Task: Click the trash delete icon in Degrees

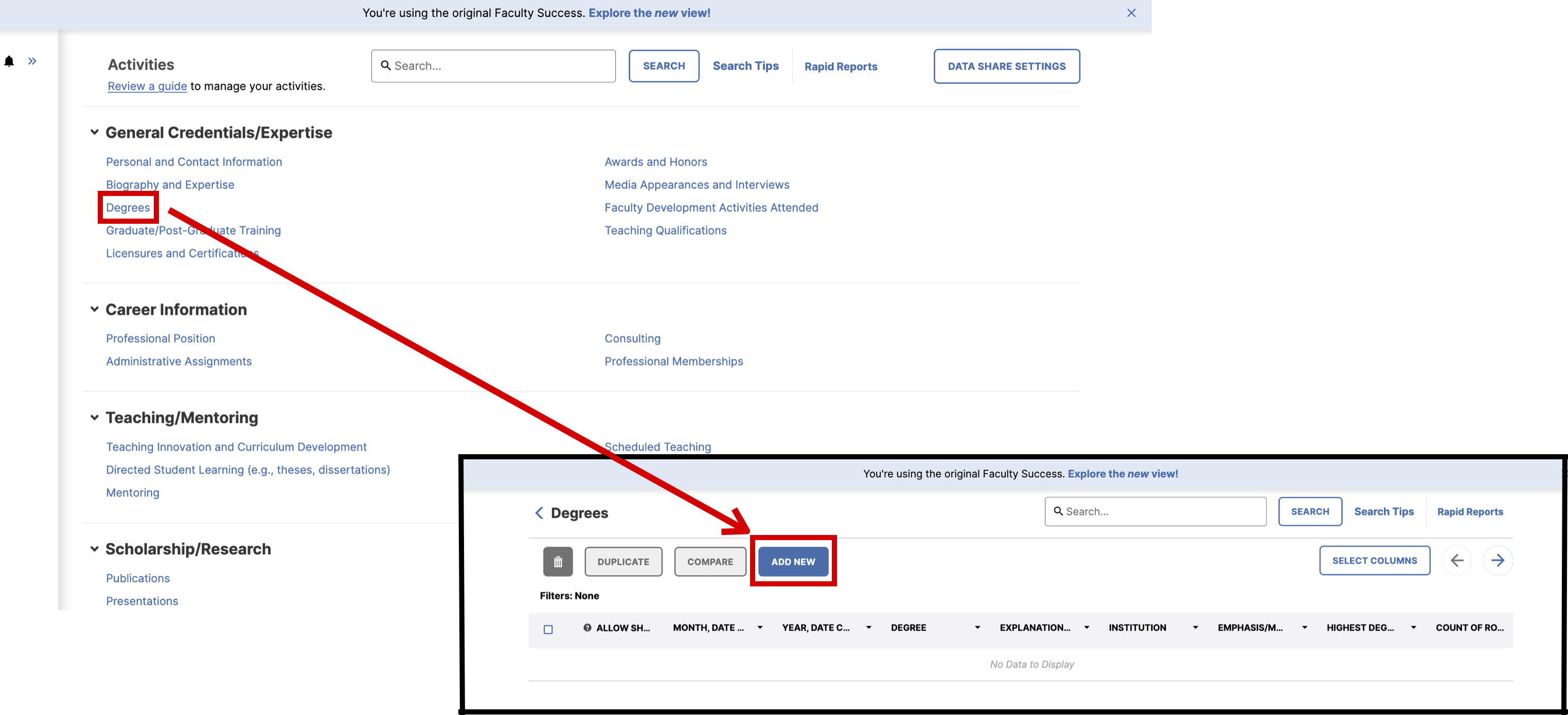Action: [x=558, y=561]
